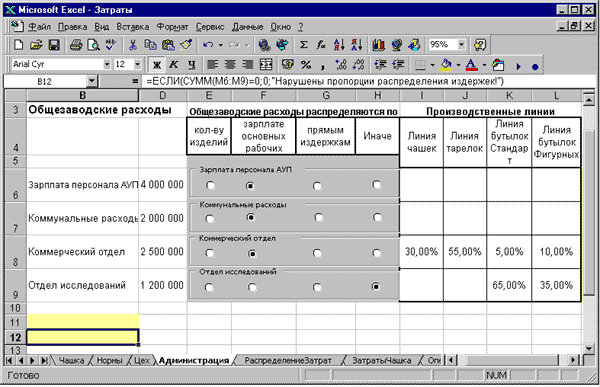The width and height of the screenshot is (600, 387).
Task: Select Иначе radio for Отдел исследований
Action: (376, 286)
